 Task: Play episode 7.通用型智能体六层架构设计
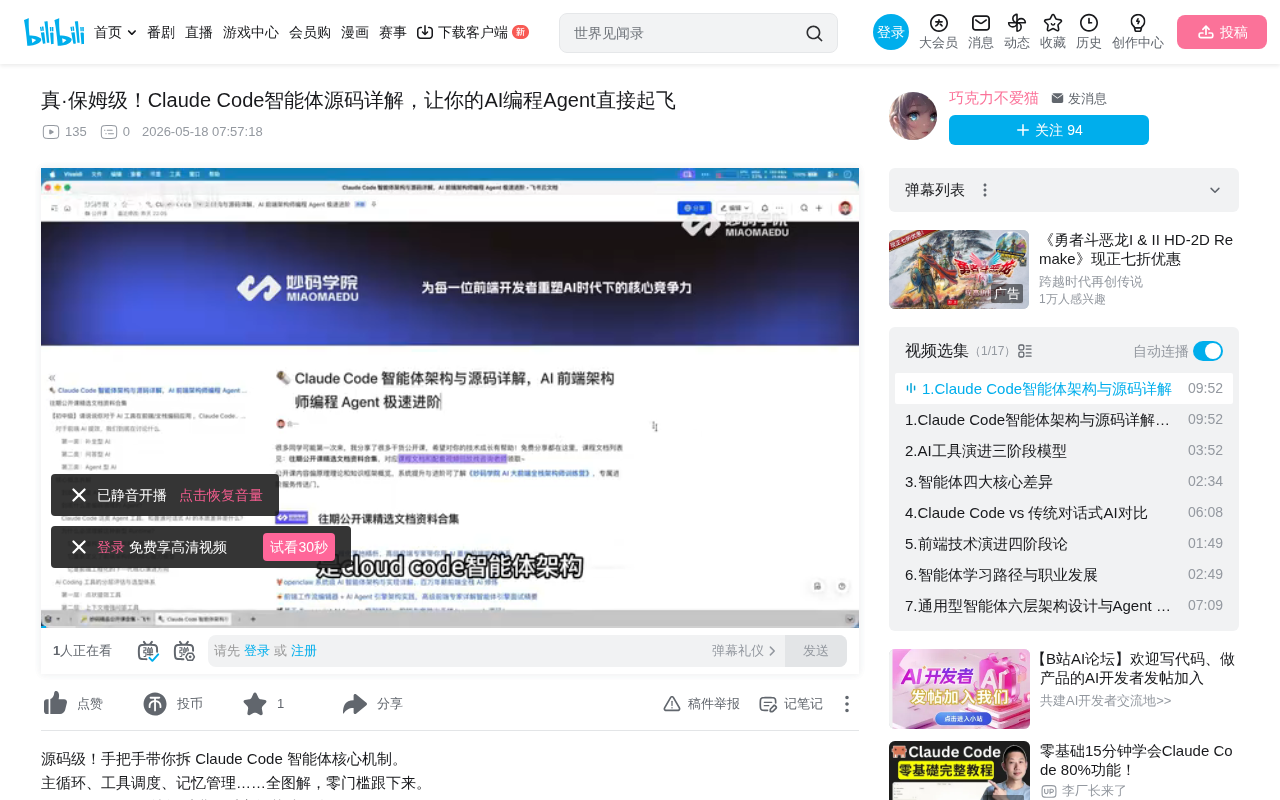pyautogui.click(x=1064, y=606)
